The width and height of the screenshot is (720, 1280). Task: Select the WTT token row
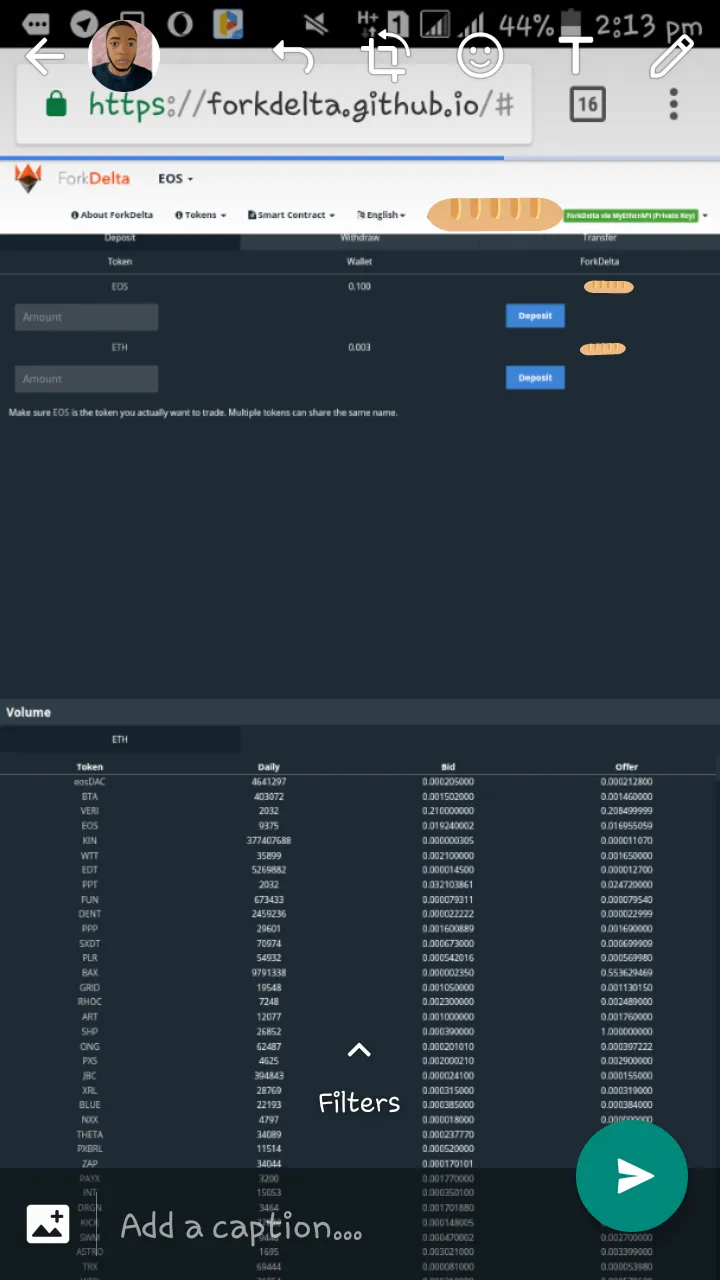click(x=360, y=856)
